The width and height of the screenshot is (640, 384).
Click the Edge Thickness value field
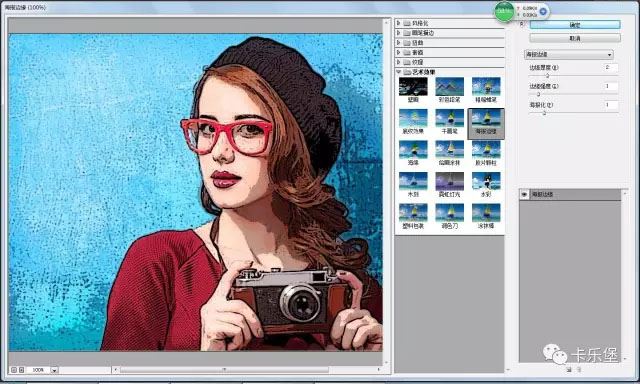(x=611, y=67)
